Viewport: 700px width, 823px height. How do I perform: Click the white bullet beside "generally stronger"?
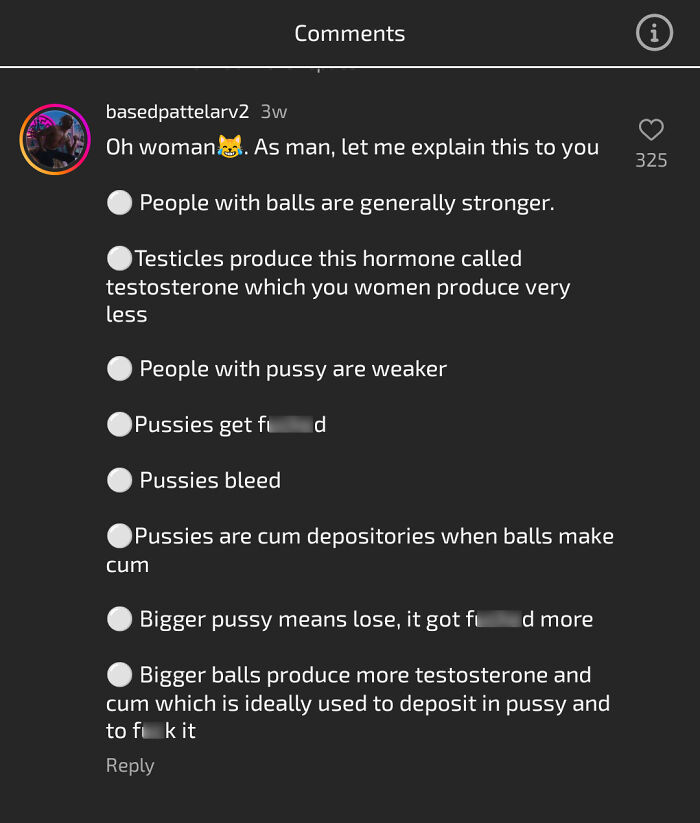(120, 203)
